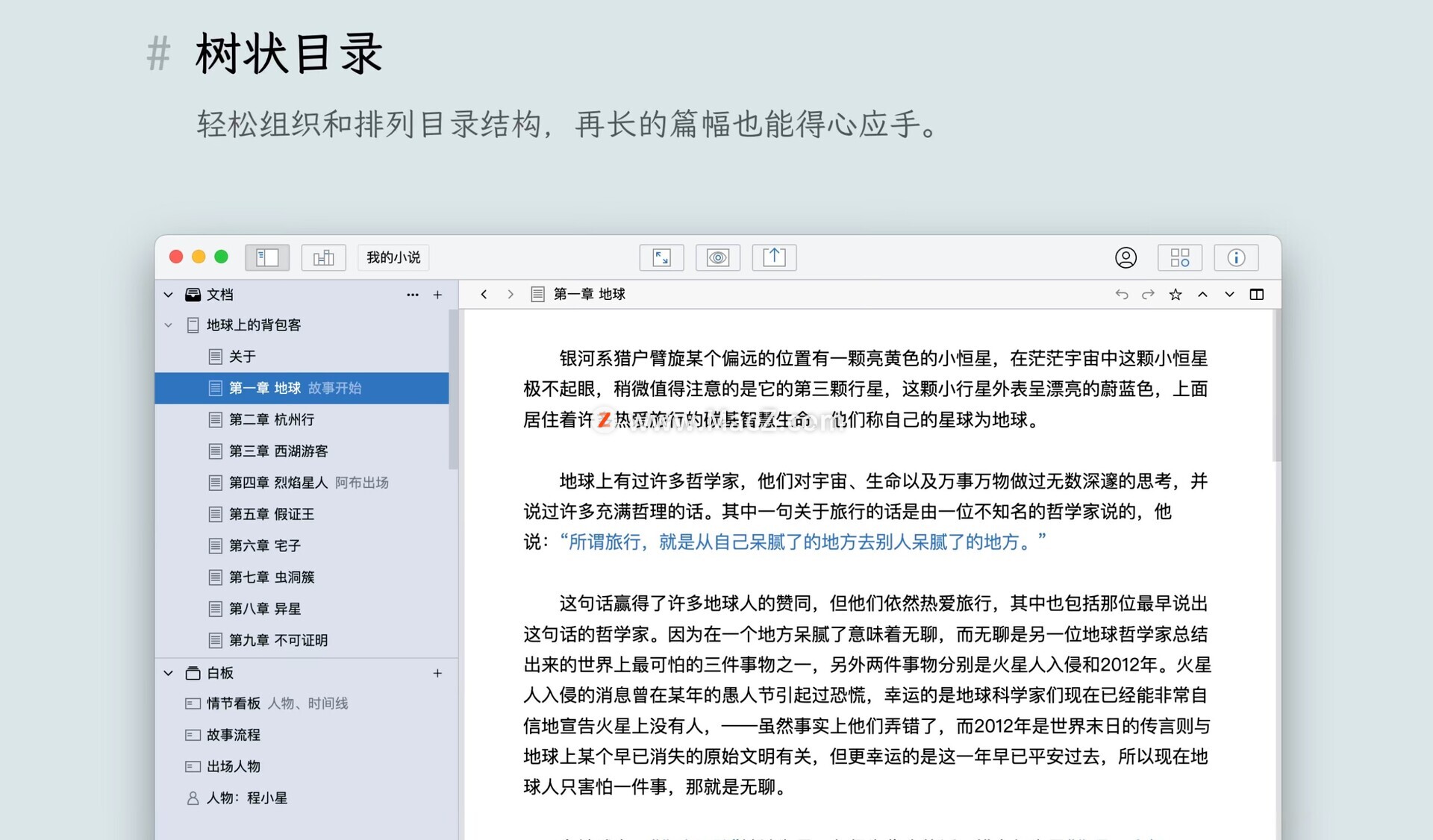This screenshot has width=1433, height=840.
Task: Open 第二章 杭州行 chapter
Action: pyautogui.click(x=302, y=419)
